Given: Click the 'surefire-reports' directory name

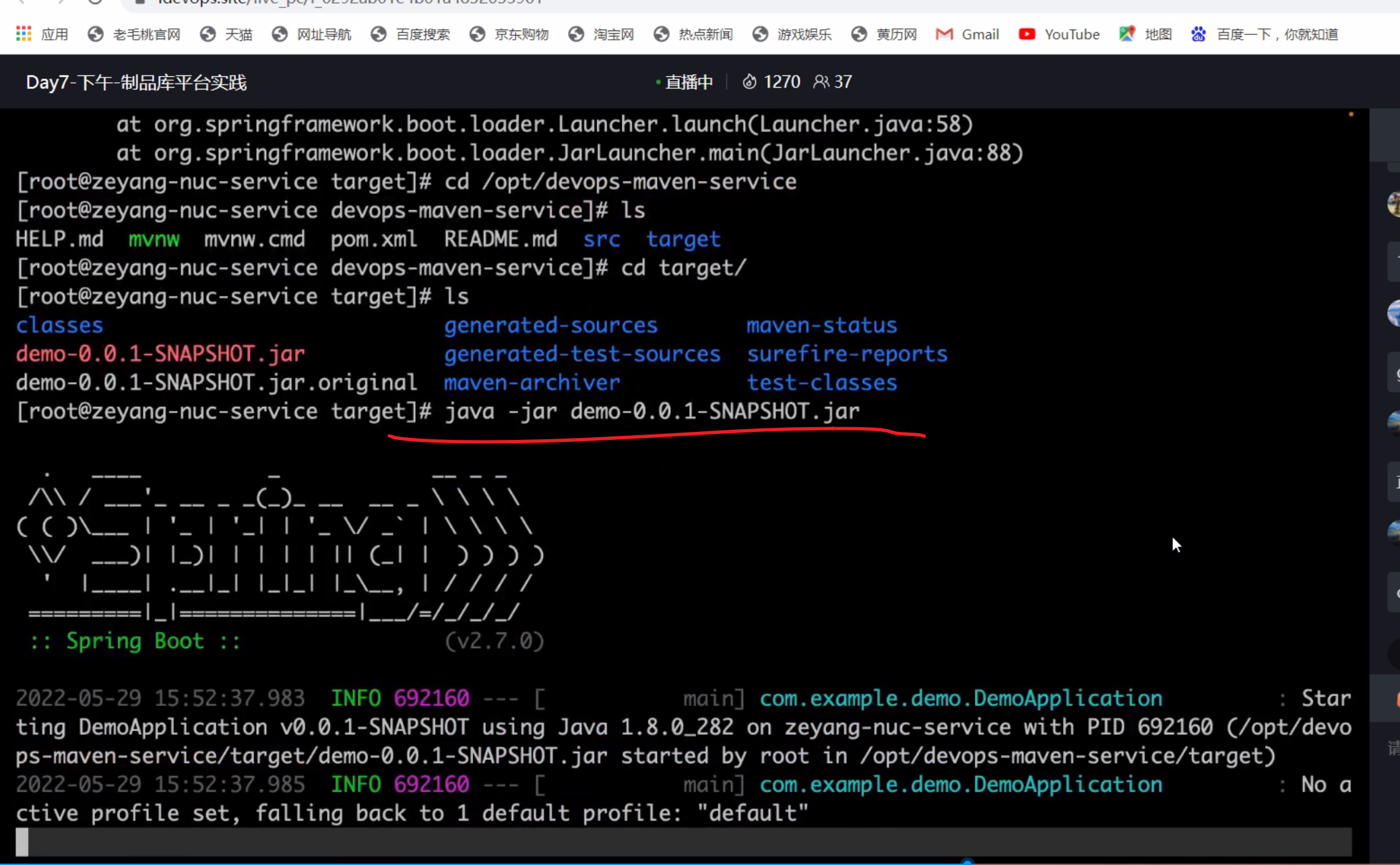Looking at the screenshot, I should (x=847, y=354).
